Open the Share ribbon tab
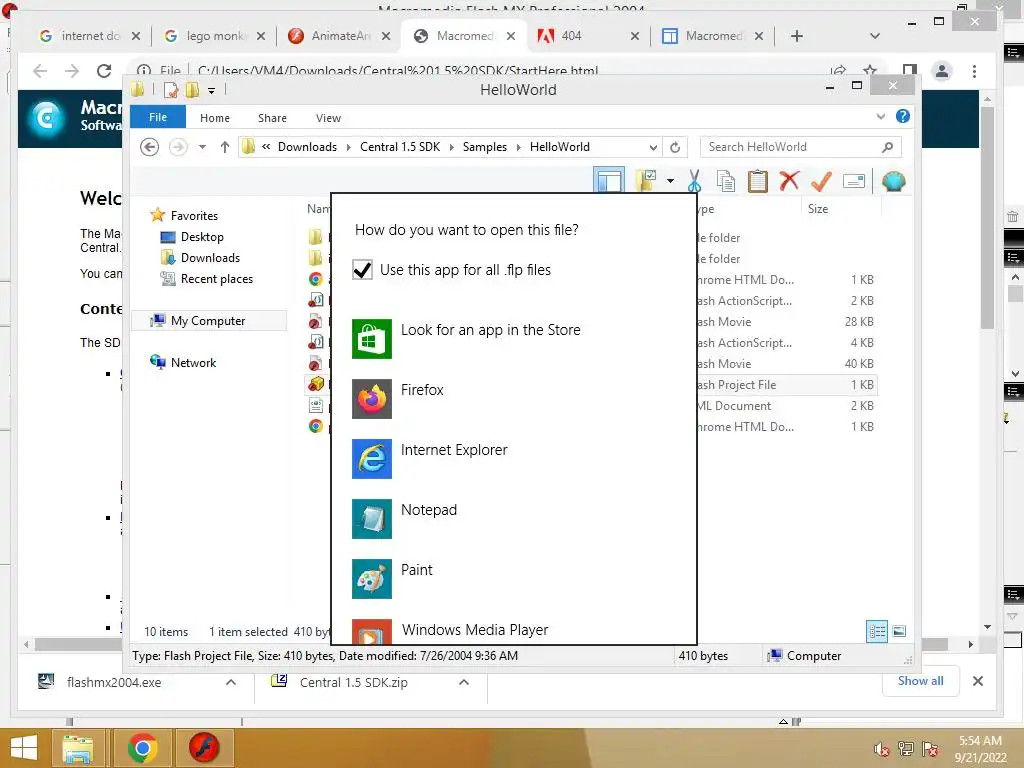The height and width of the screenshot is (768, 1024). (272, 118)
